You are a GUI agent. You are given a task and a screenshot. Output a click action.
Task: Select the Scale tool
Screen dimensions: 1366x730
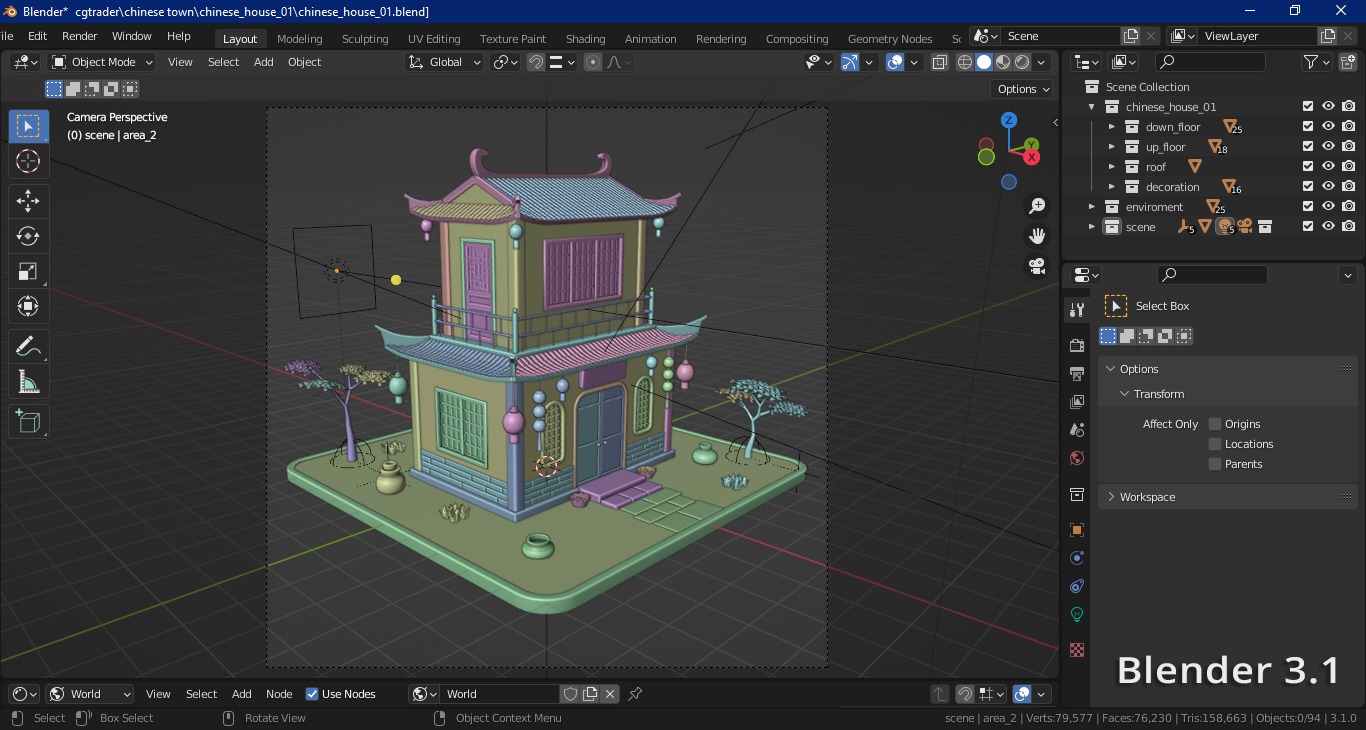pos(28,271)
